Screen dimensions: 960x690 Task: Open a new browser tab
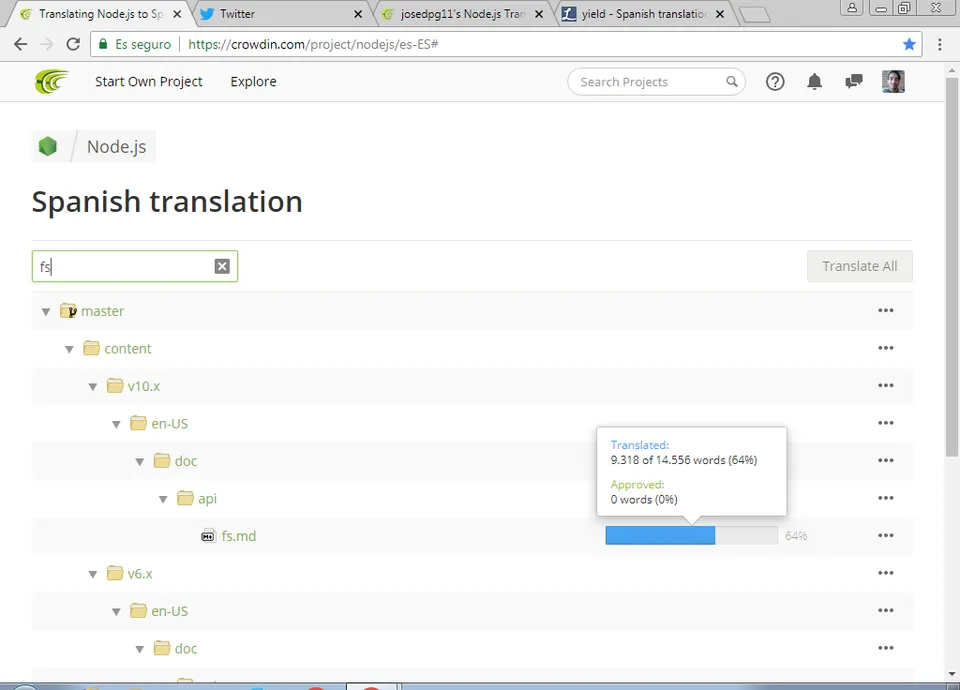click(755, 15)
